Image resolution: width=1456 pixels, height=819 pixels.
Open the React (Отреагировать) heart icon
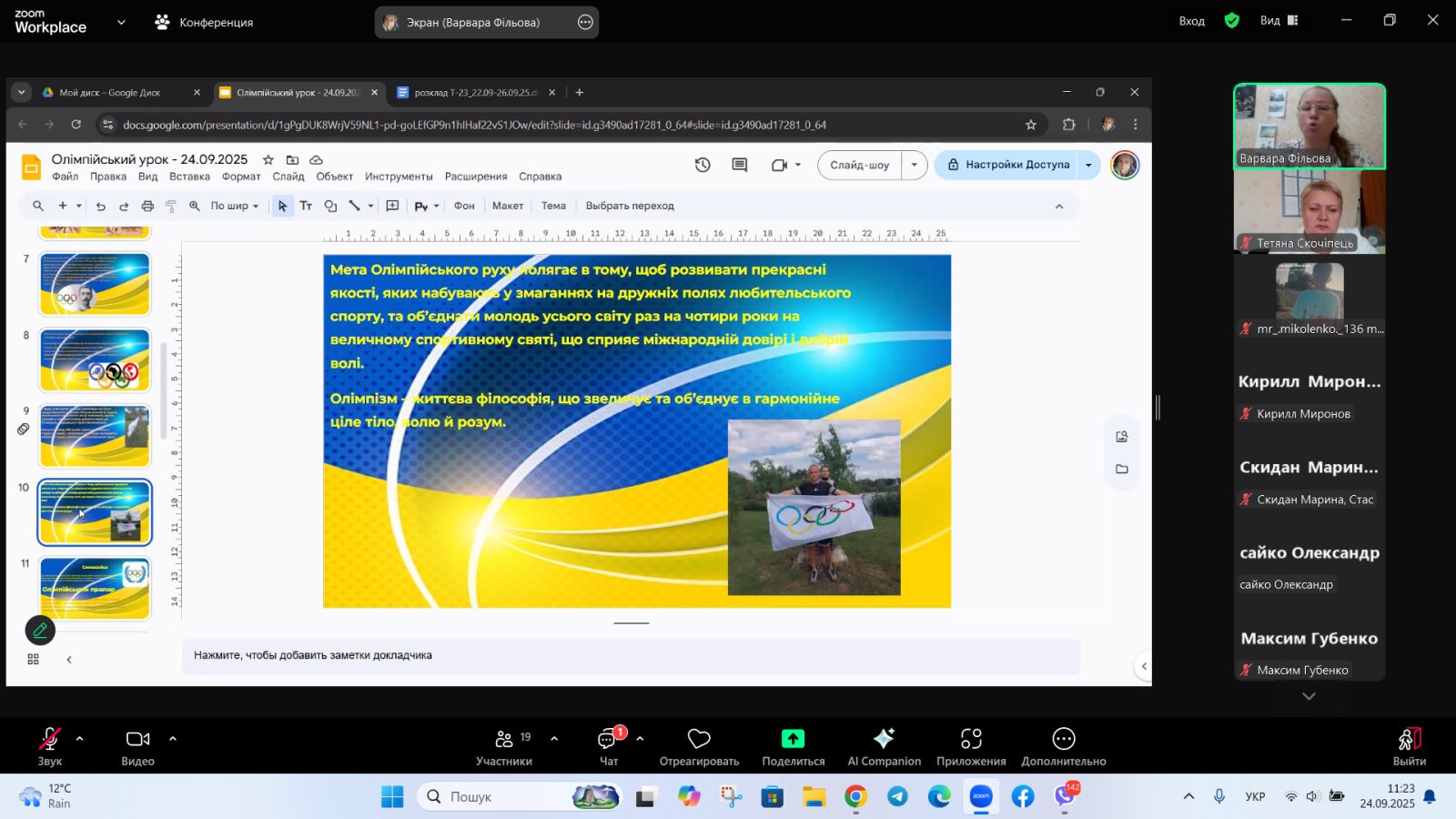click(699, 739)
